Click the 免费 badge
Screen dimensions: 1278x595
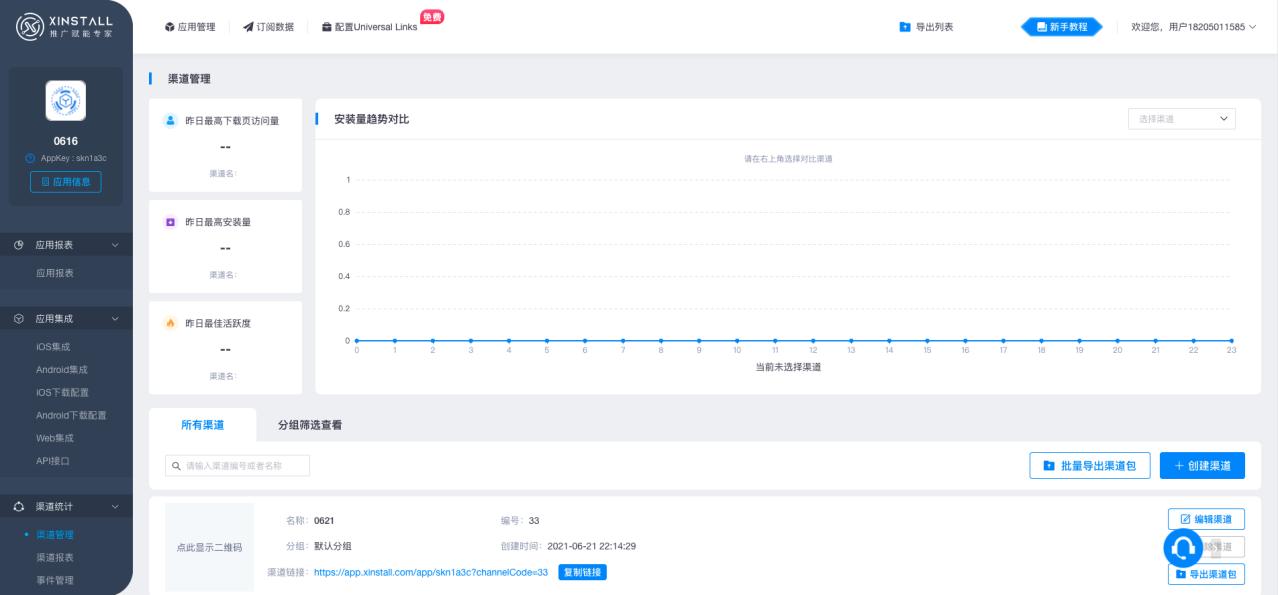(x=432, y=17)
